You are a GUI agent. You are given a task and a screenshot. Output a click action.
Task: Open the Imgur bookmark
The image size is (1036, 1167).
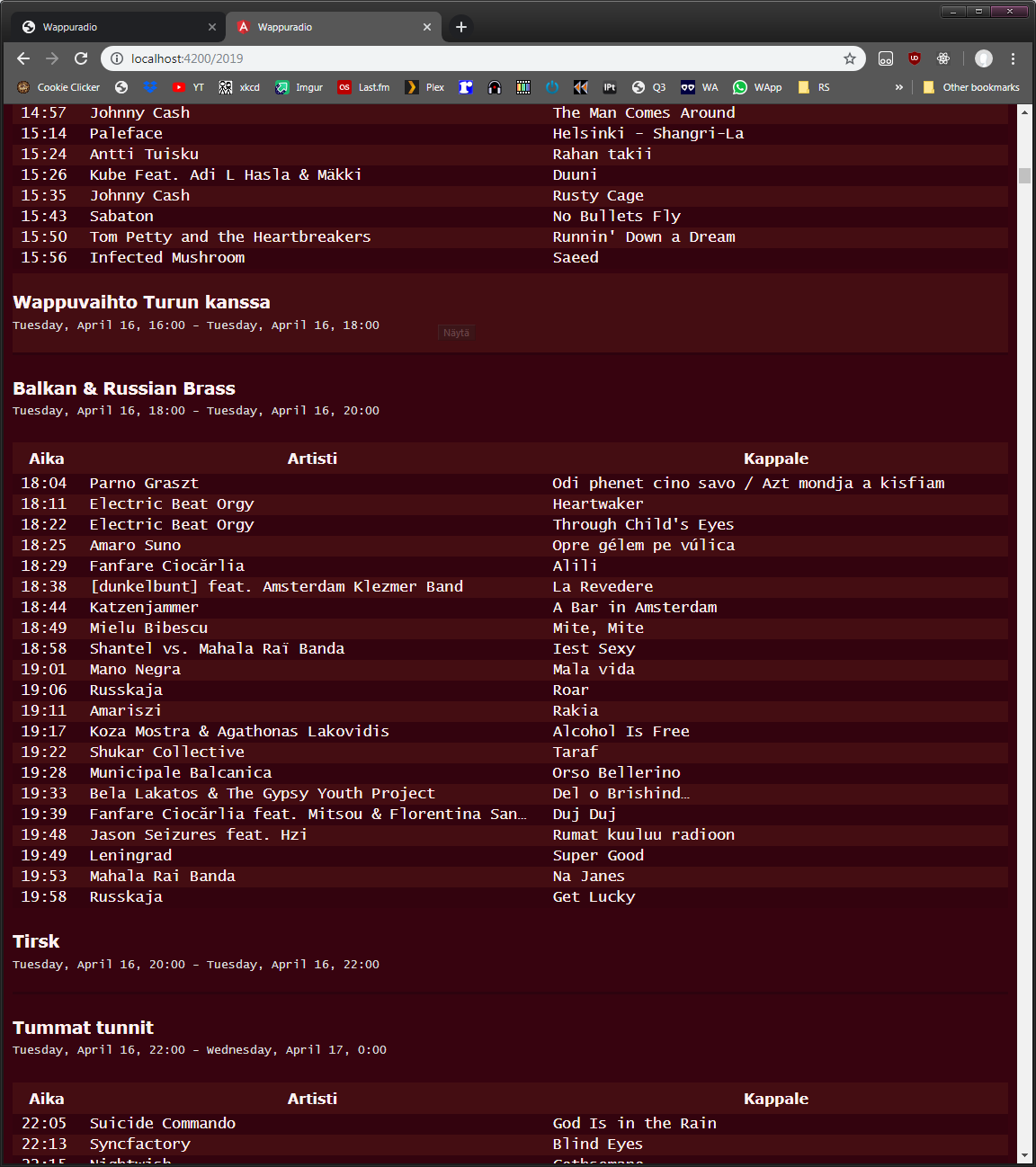(299, 87)
